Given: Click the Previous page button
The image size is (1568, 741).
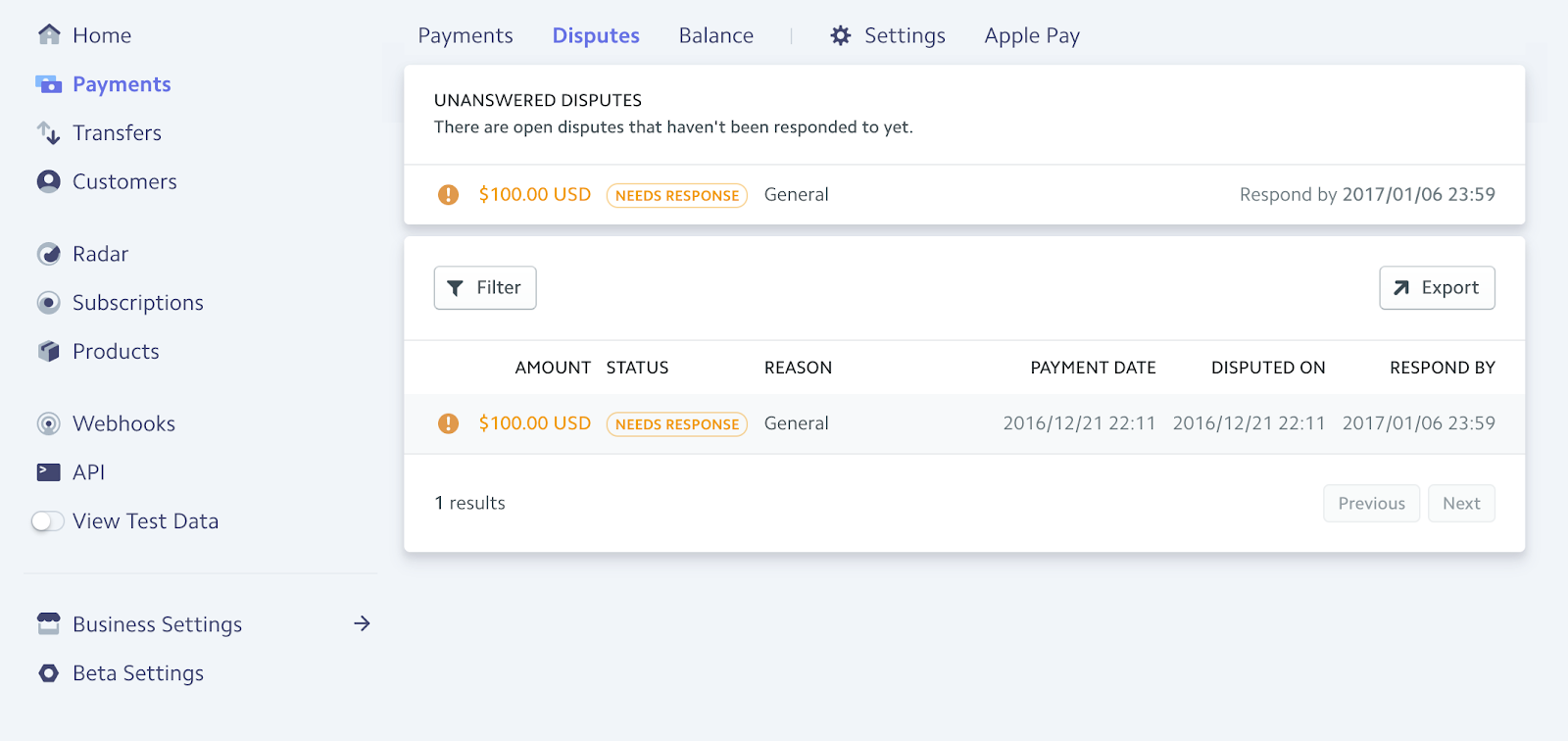Looking at the screenshot, I should 1371,504.
